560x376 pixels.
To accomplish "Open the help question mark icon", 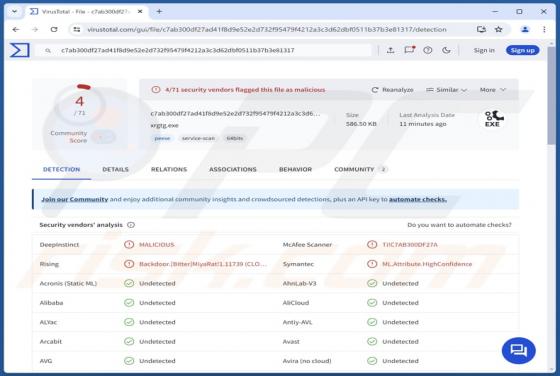I will tap(428, 50).
